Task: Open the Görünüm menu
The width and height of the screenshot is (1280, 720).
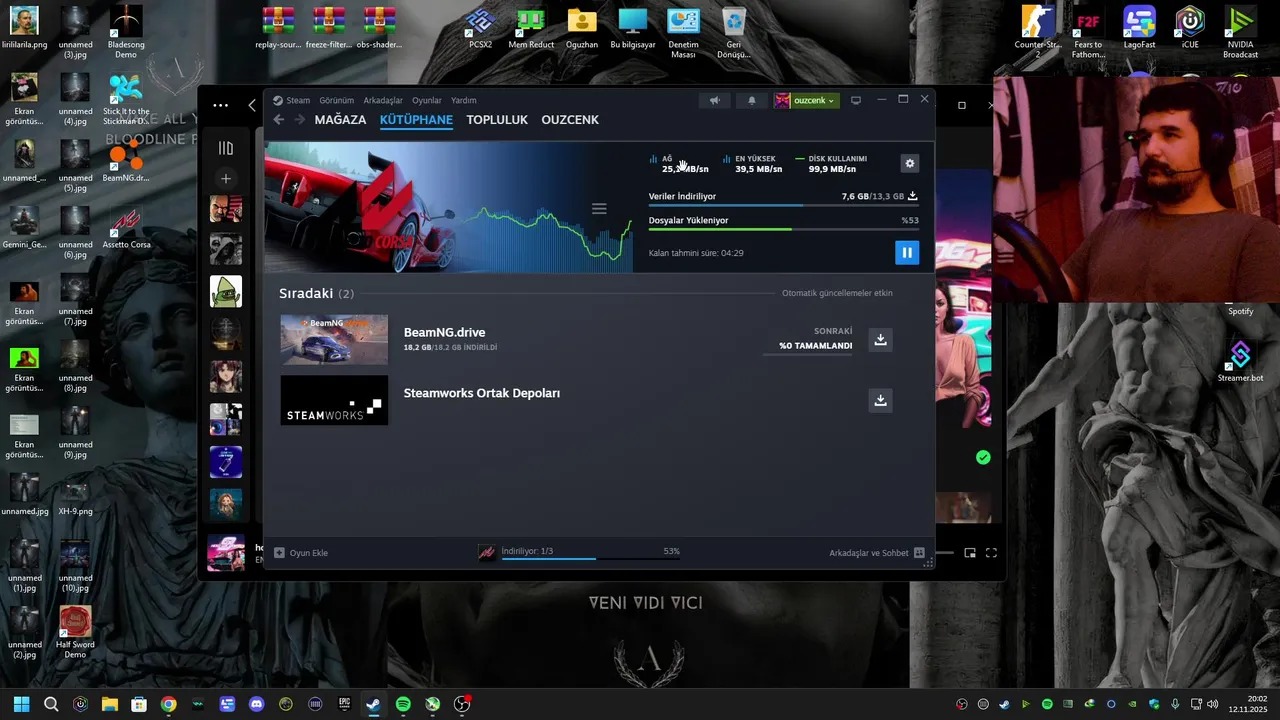Action: 337,100
